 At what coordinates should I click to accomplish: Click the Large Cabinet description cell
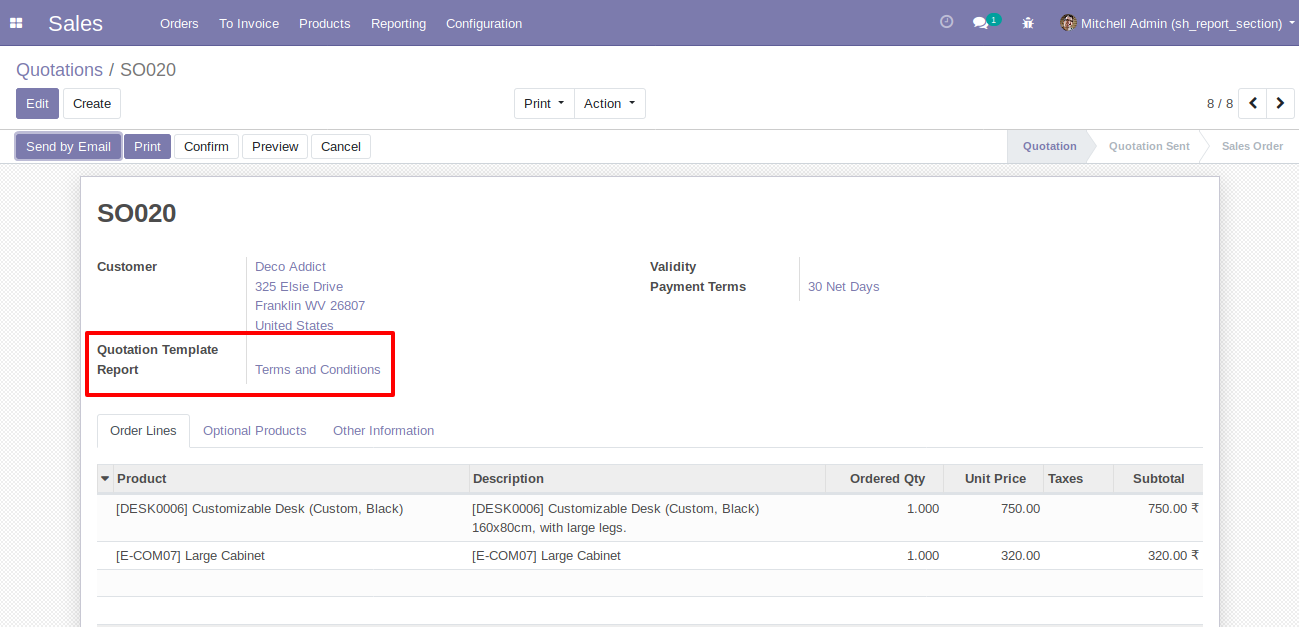pos(648,556)
